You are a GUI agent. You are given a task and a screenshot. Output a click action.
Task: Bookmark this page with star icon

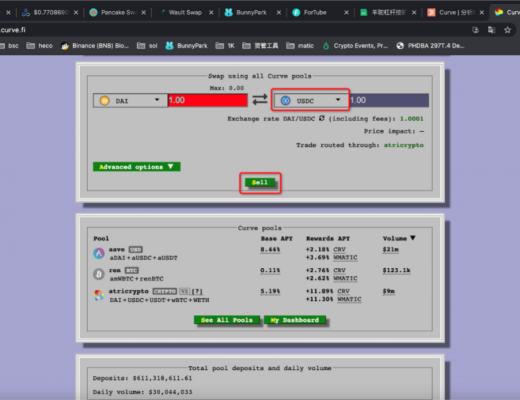tap(507, 30)
